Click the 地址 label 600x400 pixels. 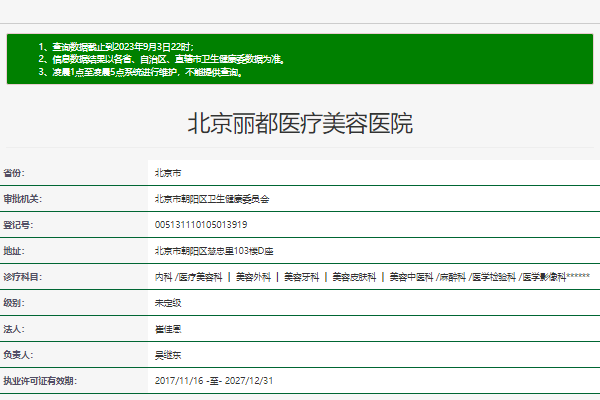[x=14, y=251]
